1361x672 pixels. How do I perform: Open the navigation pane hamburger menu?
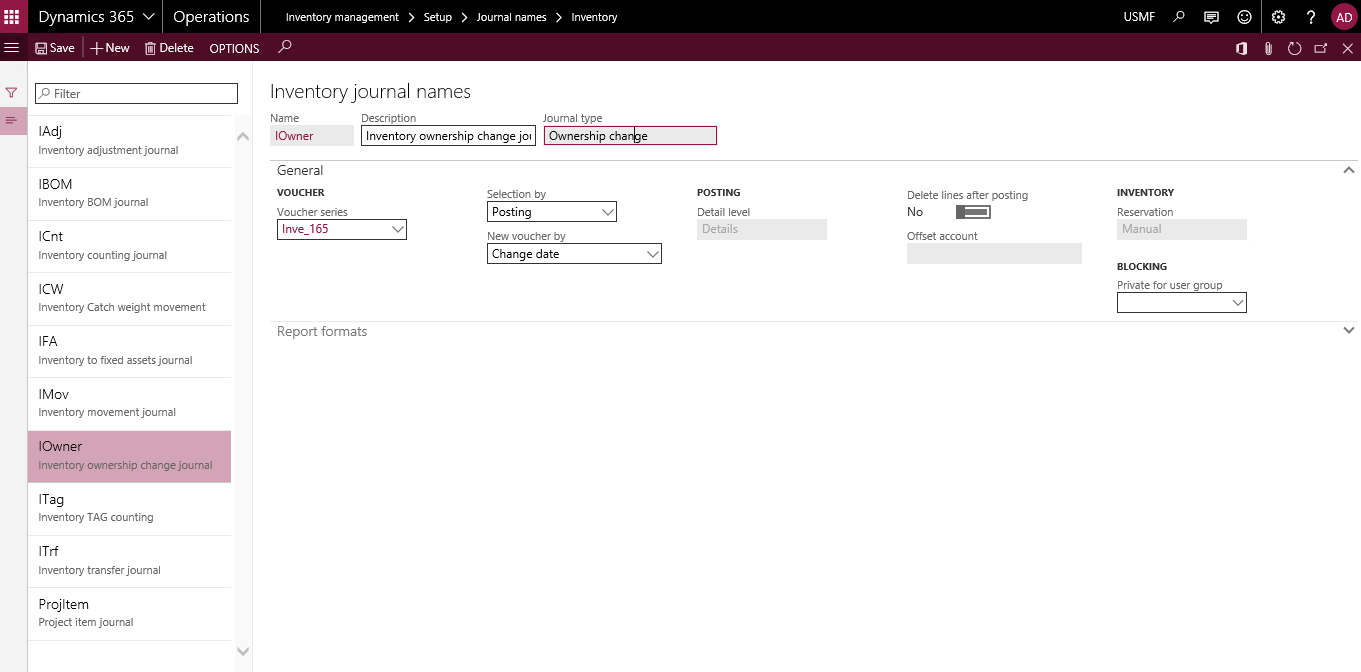coord(12,47)
